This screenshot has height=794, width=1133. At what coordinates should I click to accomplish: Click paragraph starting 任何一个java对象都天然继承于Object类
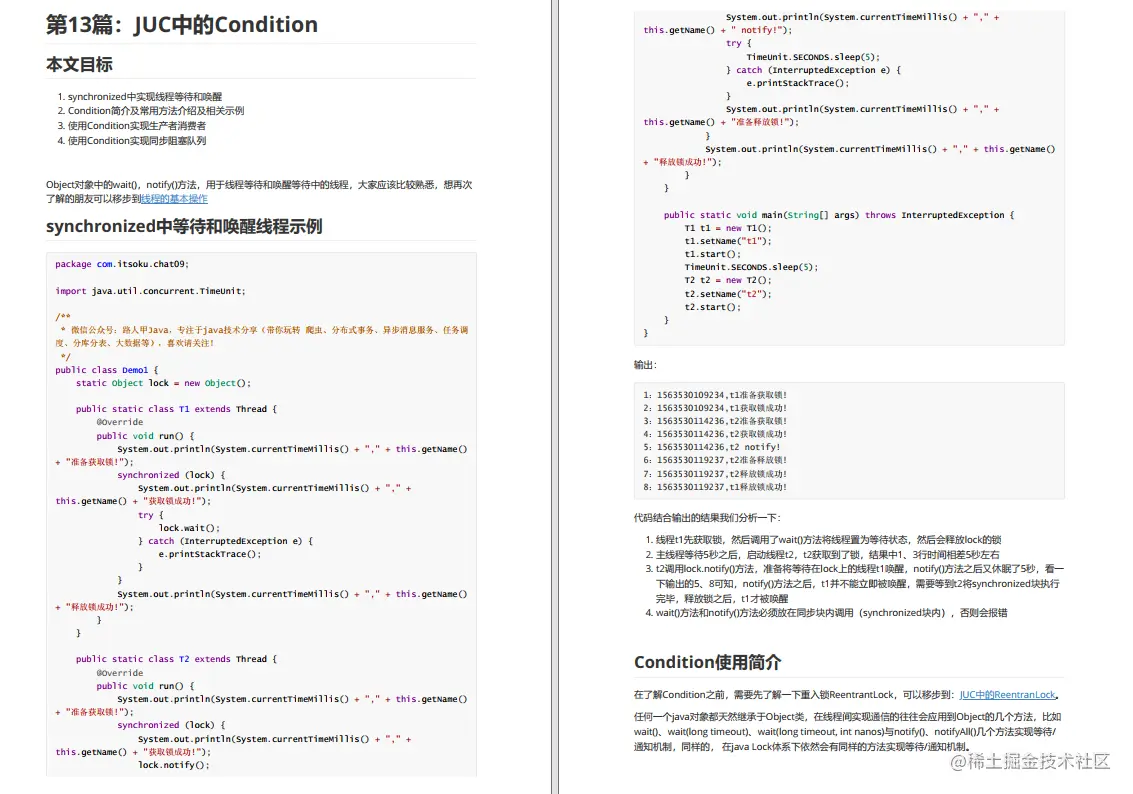click(x=848, y=731)
